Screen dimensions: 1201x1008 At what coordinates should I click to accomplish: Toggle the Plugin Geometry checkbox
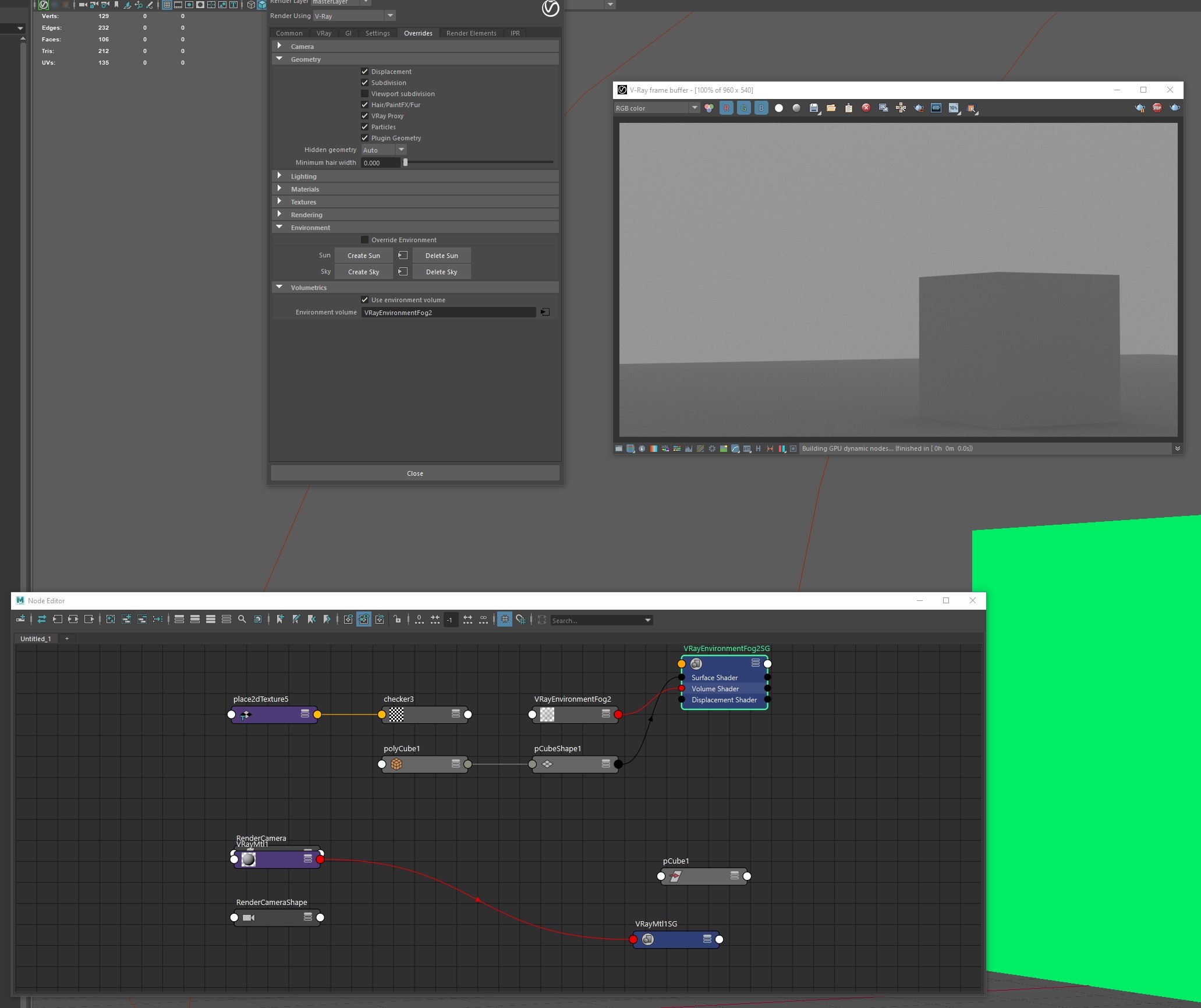click(364, 137)
